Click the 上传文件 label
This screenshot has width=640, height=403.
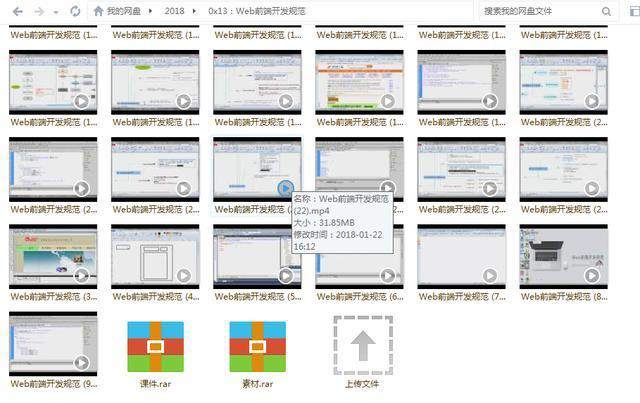(x=362, y=384)
